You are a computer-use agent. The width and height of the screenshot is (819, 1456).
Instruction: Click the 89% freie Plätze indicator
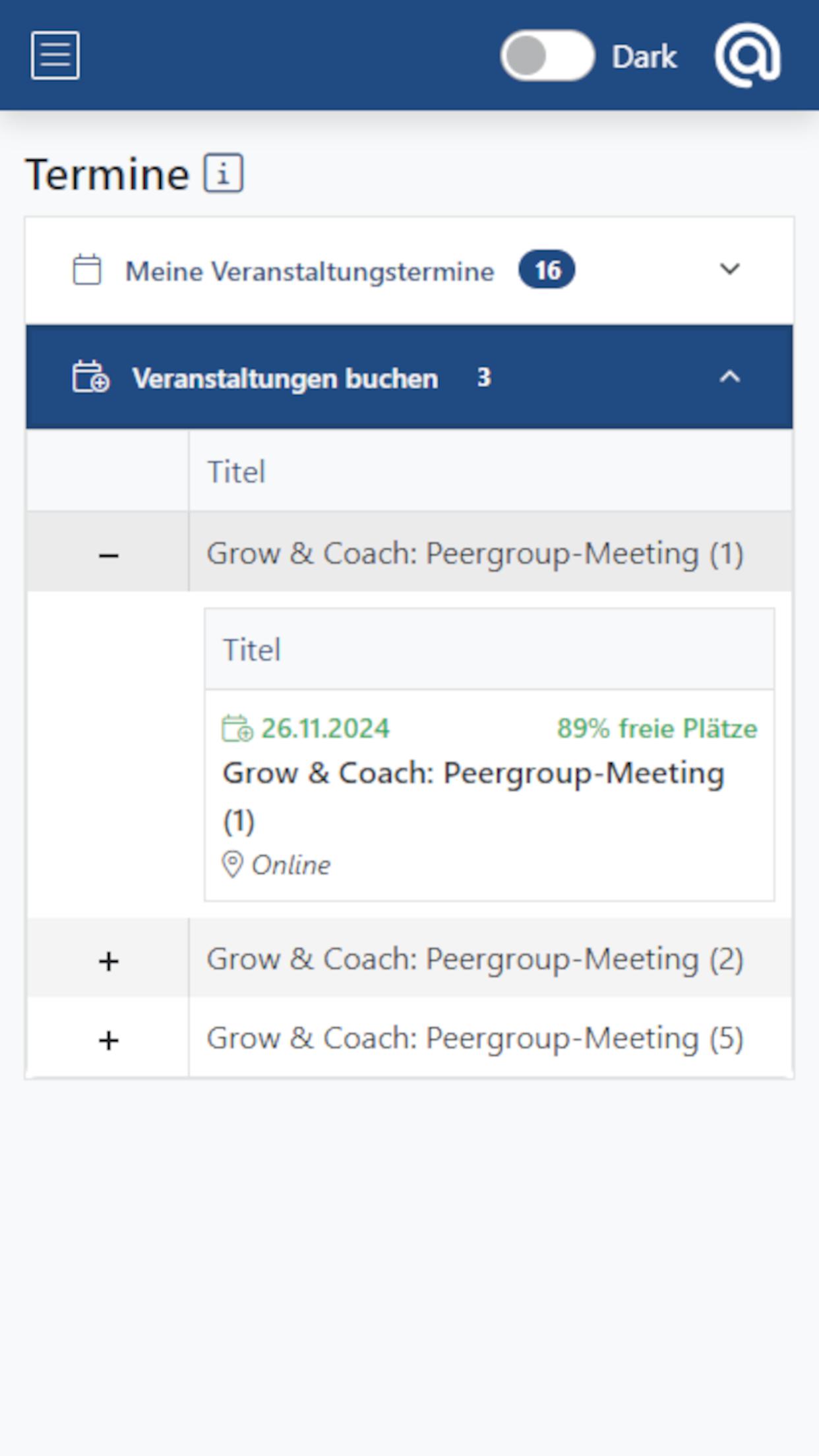coord(657,729)
